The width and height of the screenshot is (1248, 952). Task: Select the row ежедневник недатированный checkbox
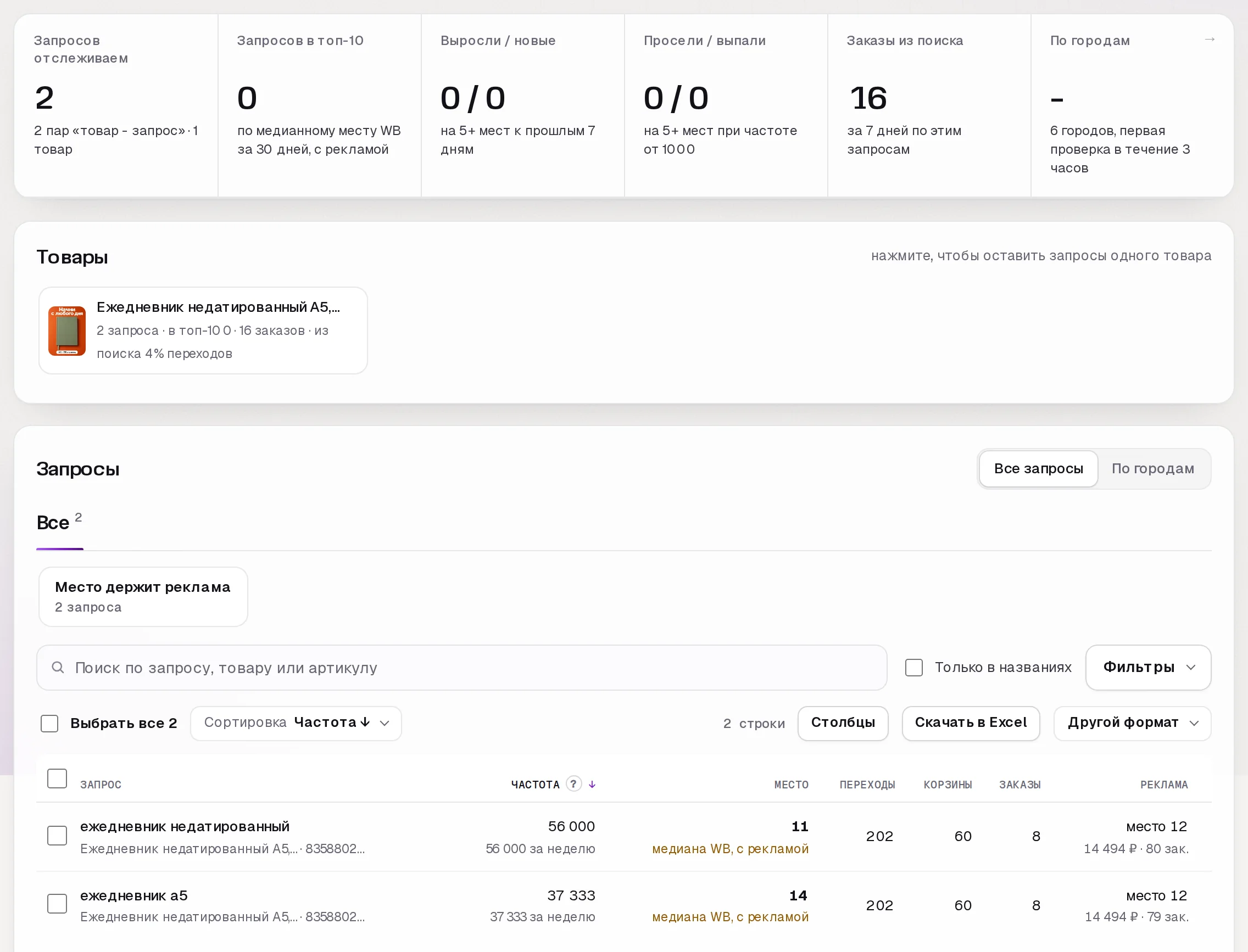pos(57,835)
